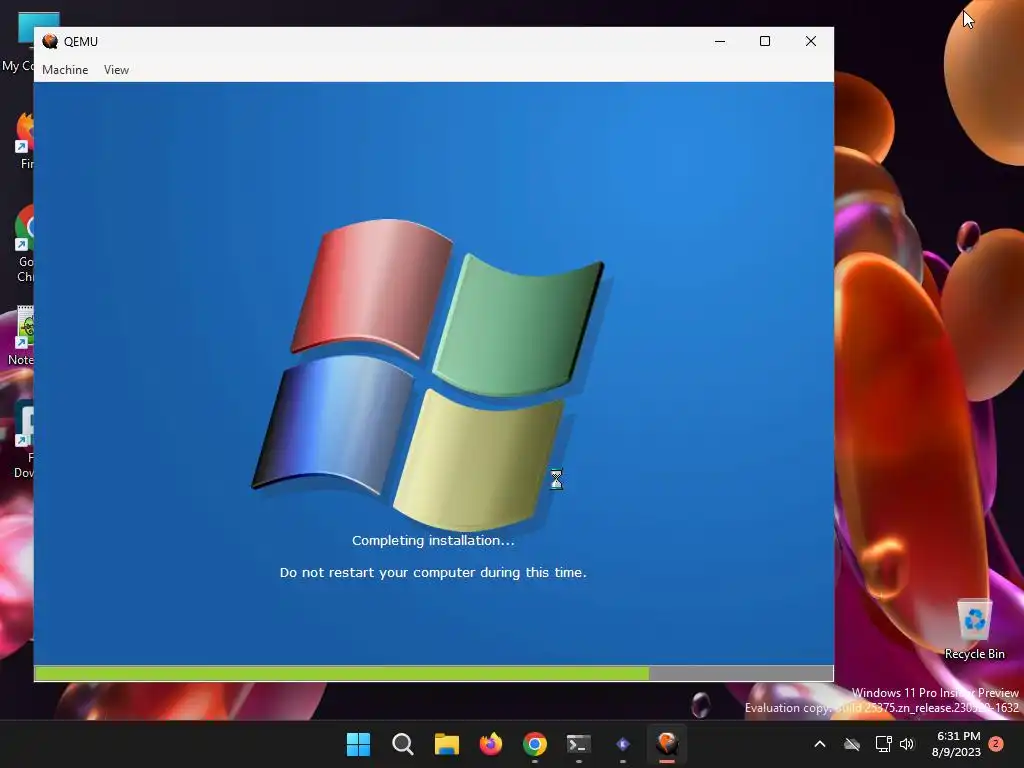Open the clock showing 6:31 PM

point(957,744)
